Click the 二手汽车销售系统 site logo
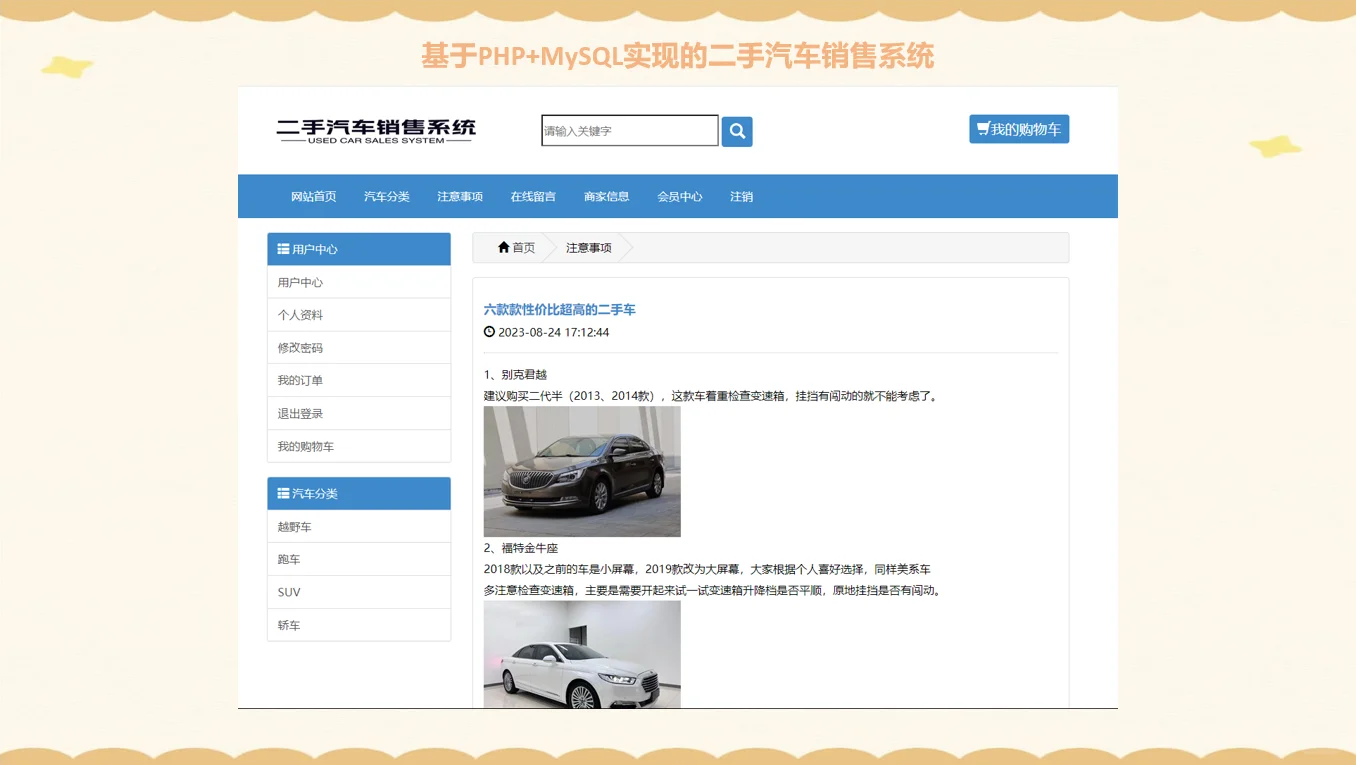This screenshot has height=765, width=1356. [x=375, y=130]
